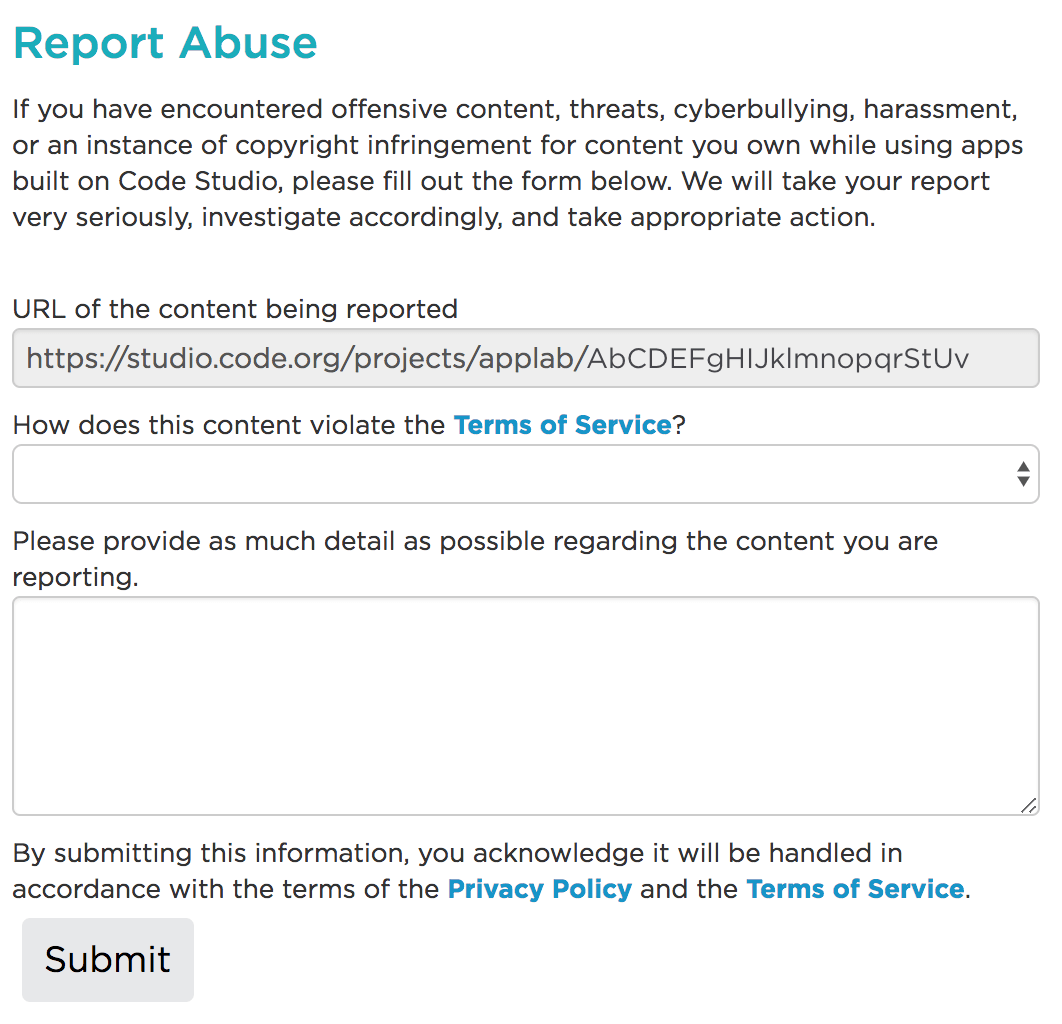This screenshot has width=1062, height=1024.
Task: Open the Terms of Service link in the question
Action: coord(562,424)
